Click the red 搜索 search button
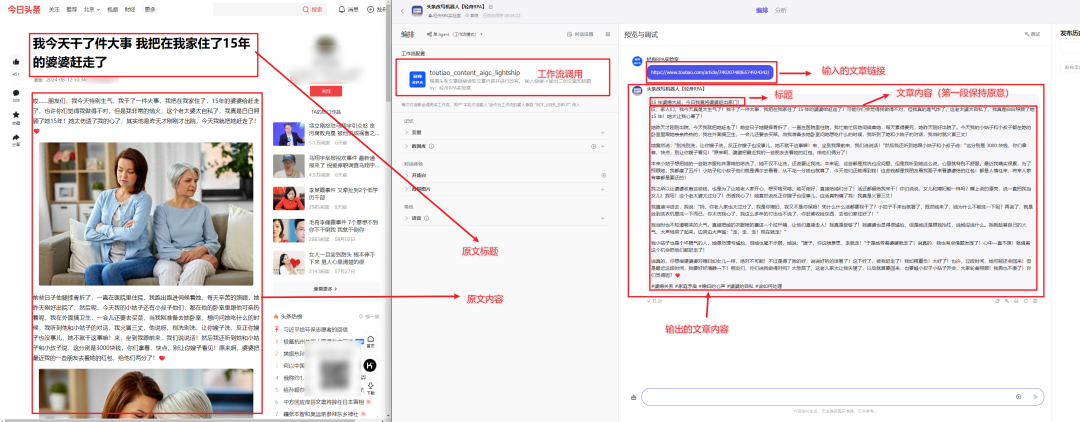 tap(313, 10)
